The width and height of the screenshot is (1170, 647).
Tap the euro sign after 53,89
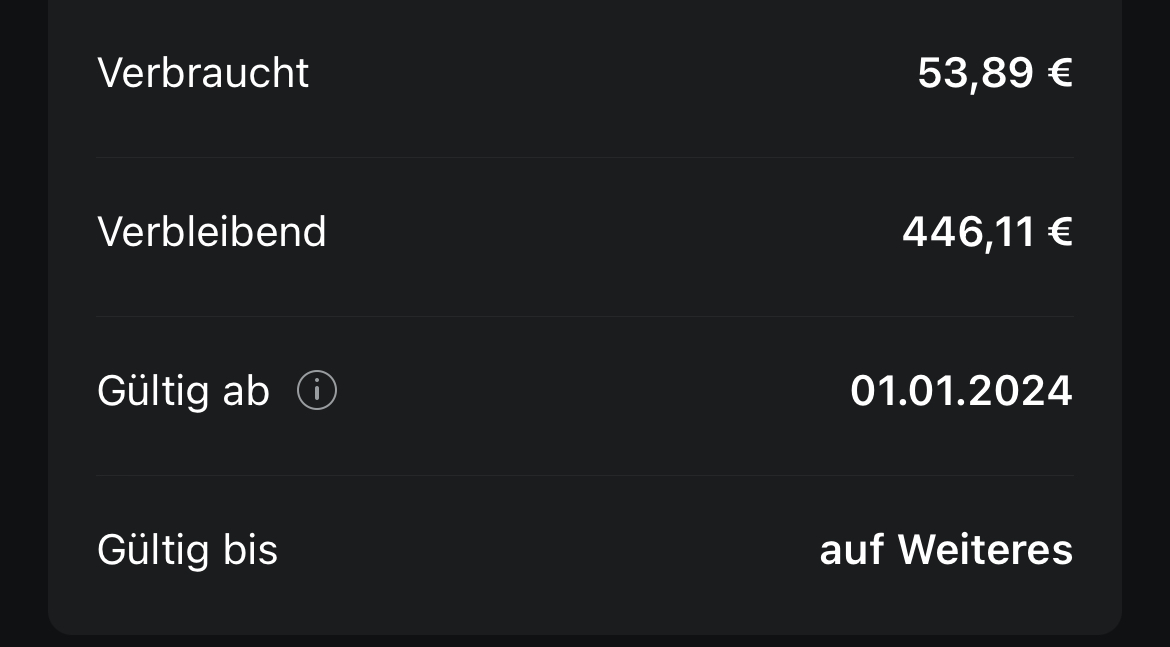click(x=1060, y=73)
